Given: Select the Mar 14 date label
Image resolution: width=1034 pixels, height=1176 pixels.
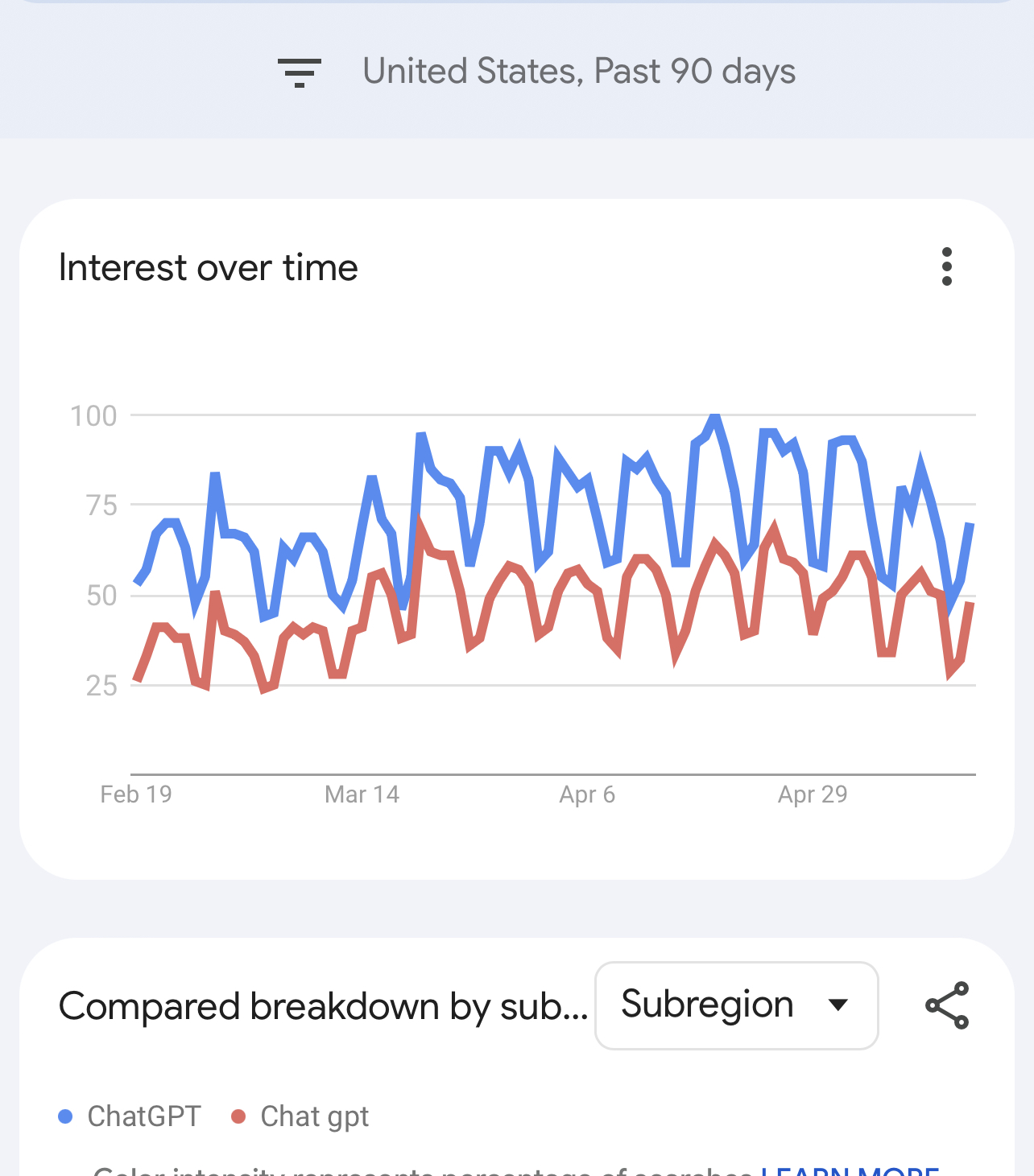Looking at the screenshot, I should pyautogui.click(x=362, y=794).
